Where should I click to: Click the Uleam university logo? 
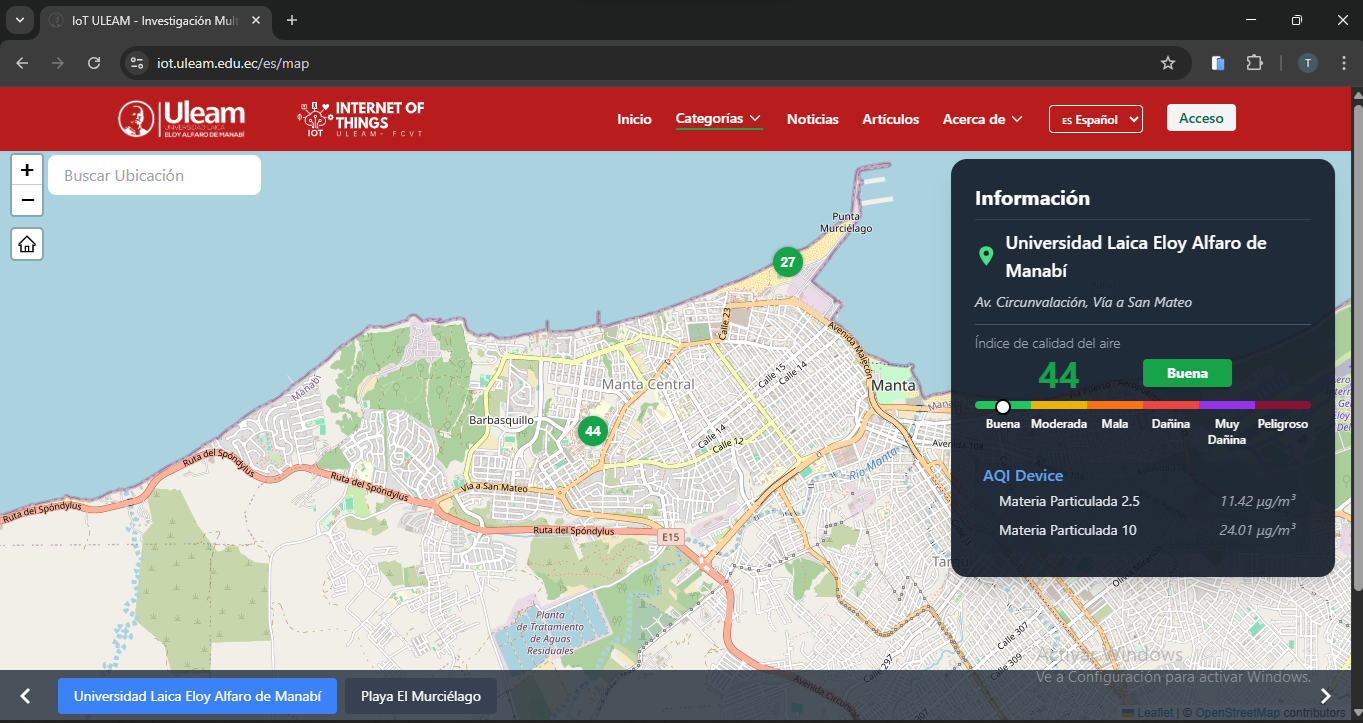tap(181, 119)
